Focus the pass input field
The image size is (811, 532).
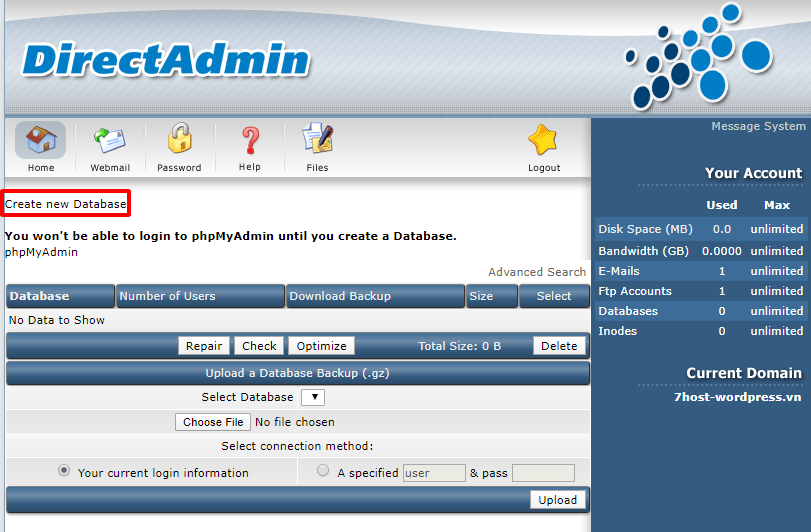coord(543,473)
